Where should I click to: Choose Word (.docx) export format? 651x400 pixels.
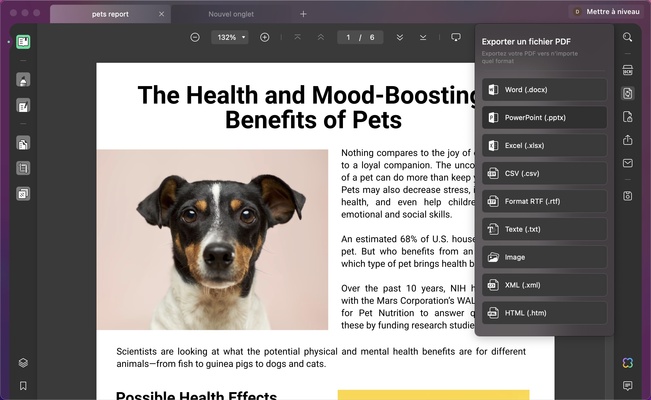point(544,90)
